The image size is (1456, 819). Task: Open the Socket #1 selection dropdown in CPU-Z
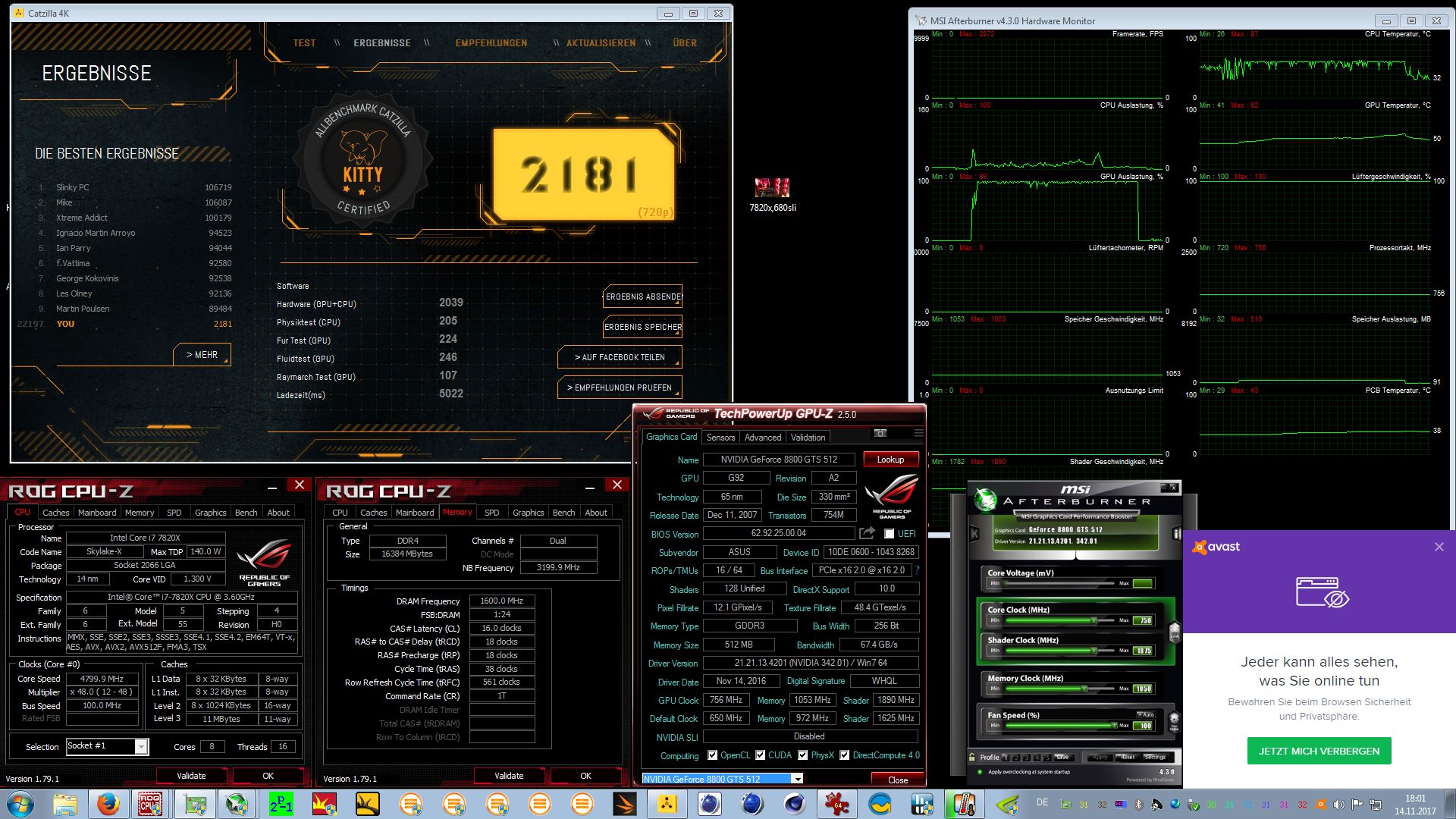coord(140,747)
